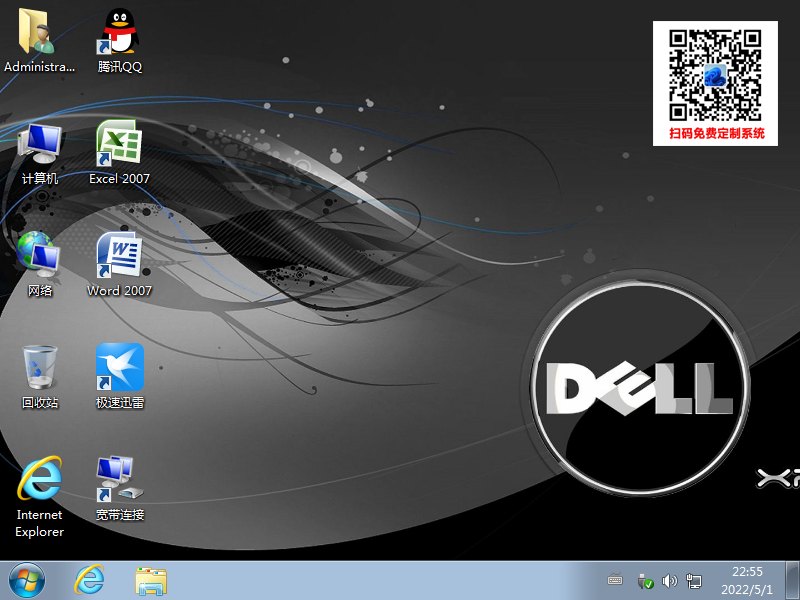Click the QR code image
Viewport: 800px width, 600px height.
pyautogui.click(x=715, y=74)
